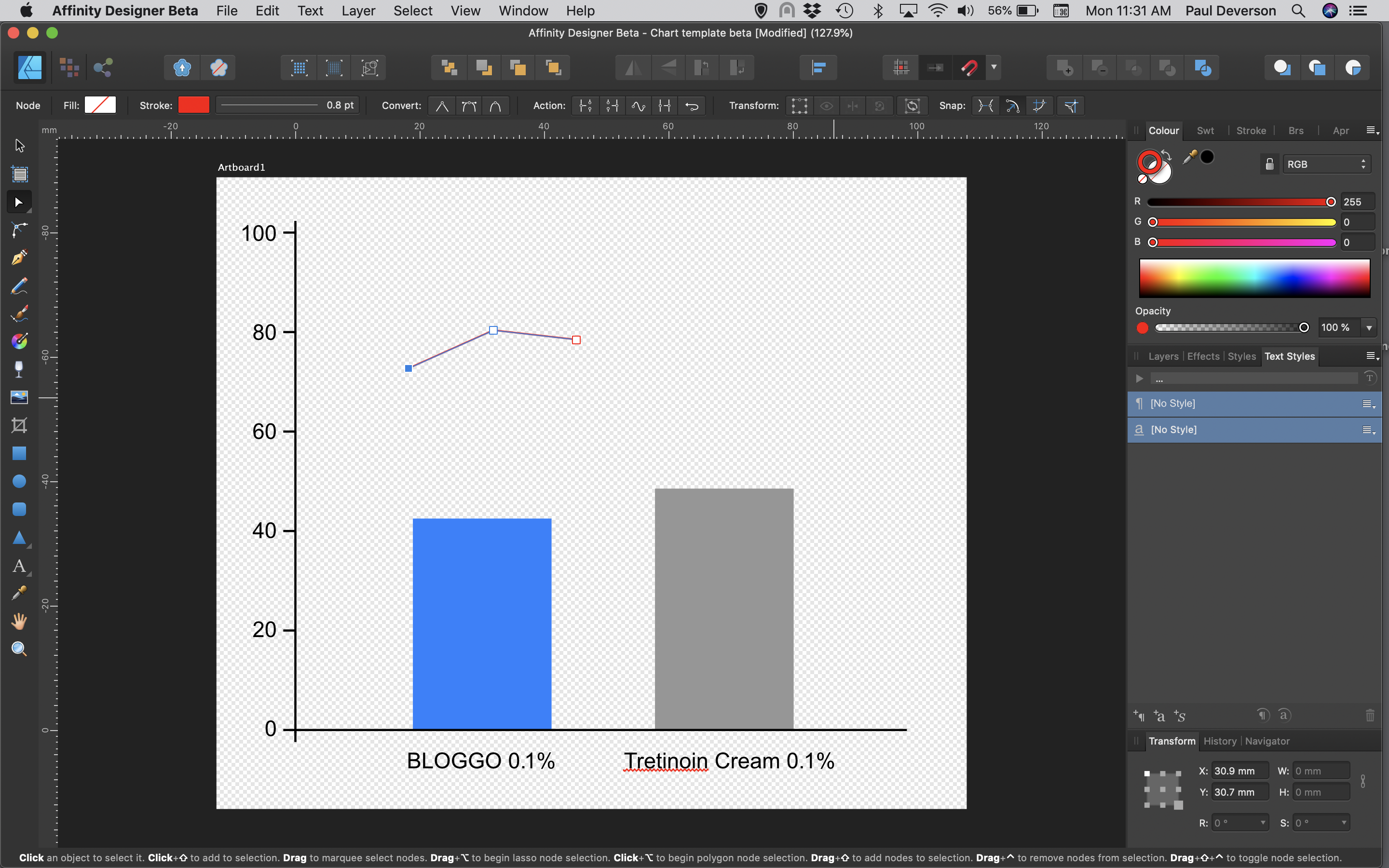Select the View hand tool
The height and width of the screenshot is (868, 1389).
(19, 621)
